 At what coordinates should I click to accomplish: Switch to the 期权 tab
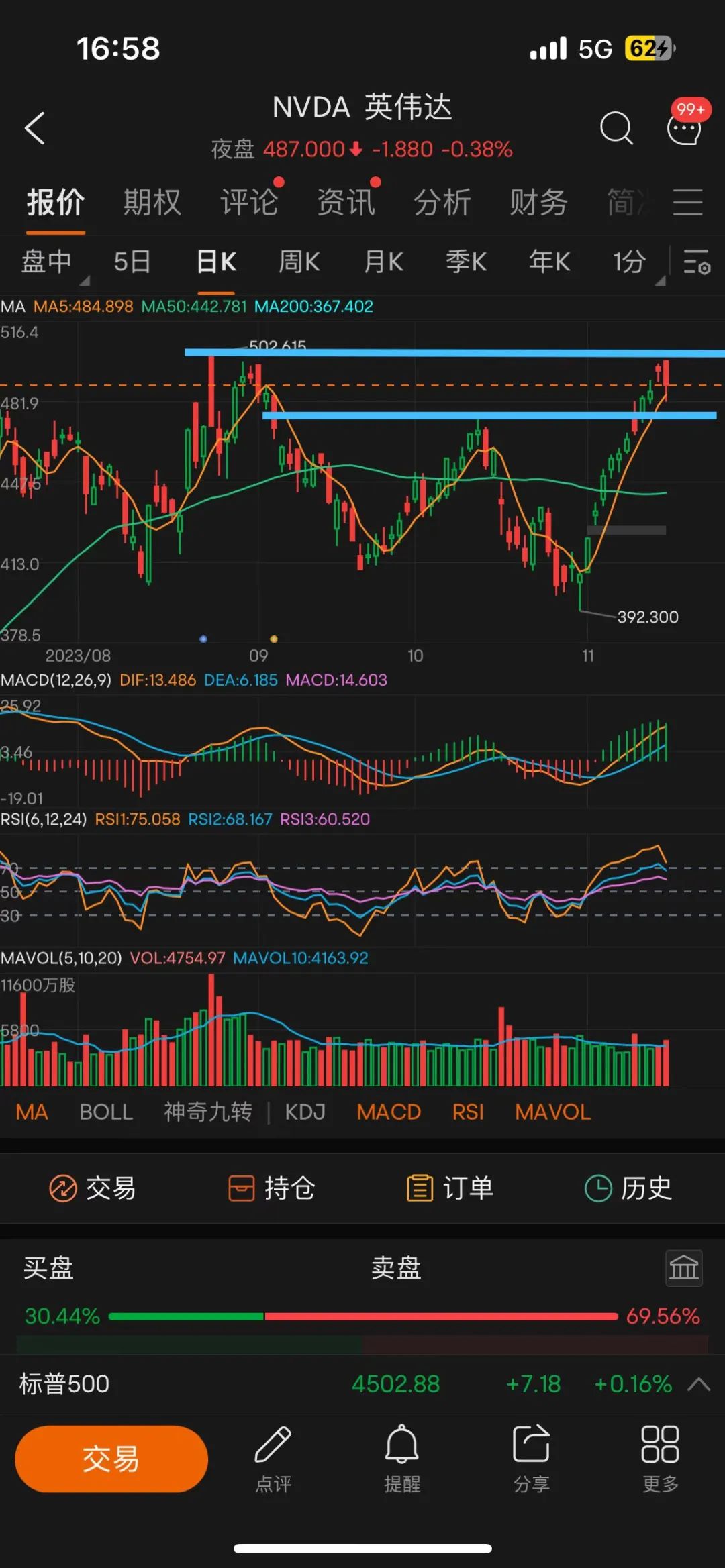(x=152, y=202)
